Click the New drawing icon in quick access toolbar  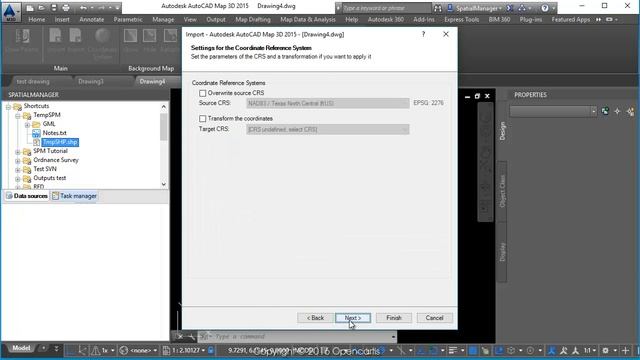(30, 8)
